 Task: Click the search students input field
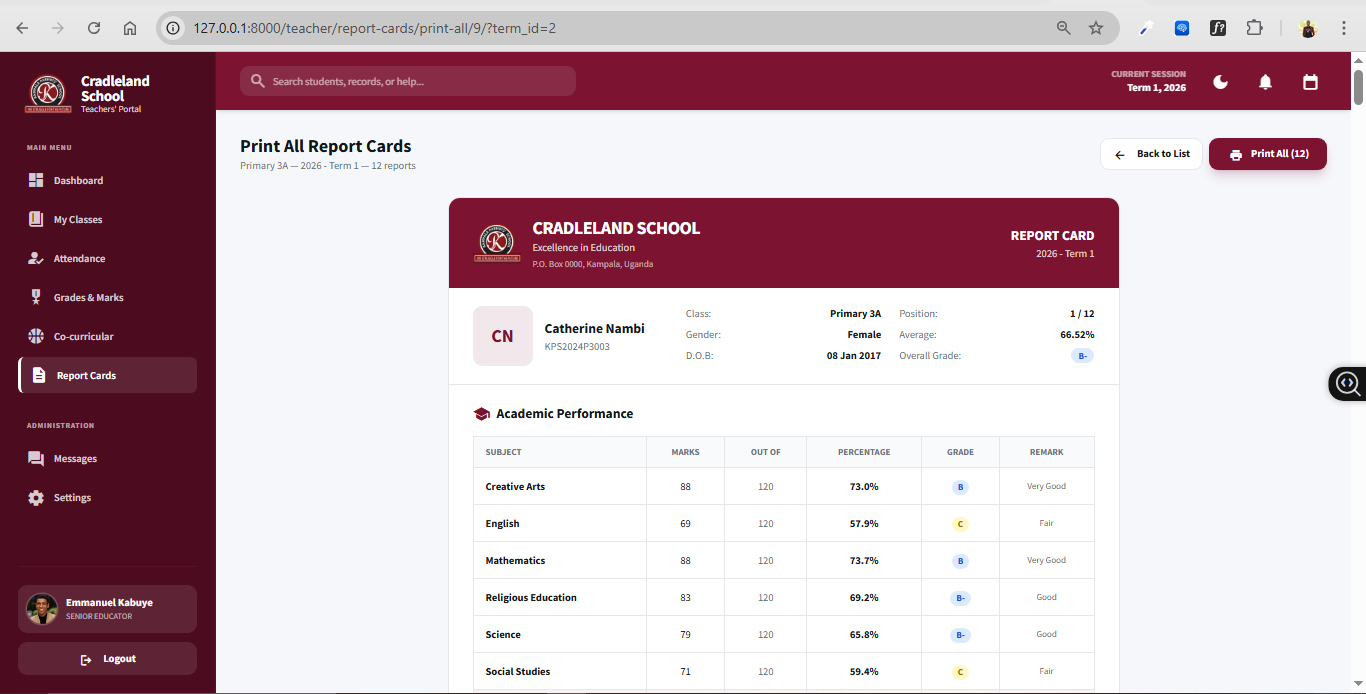[408, 81]
